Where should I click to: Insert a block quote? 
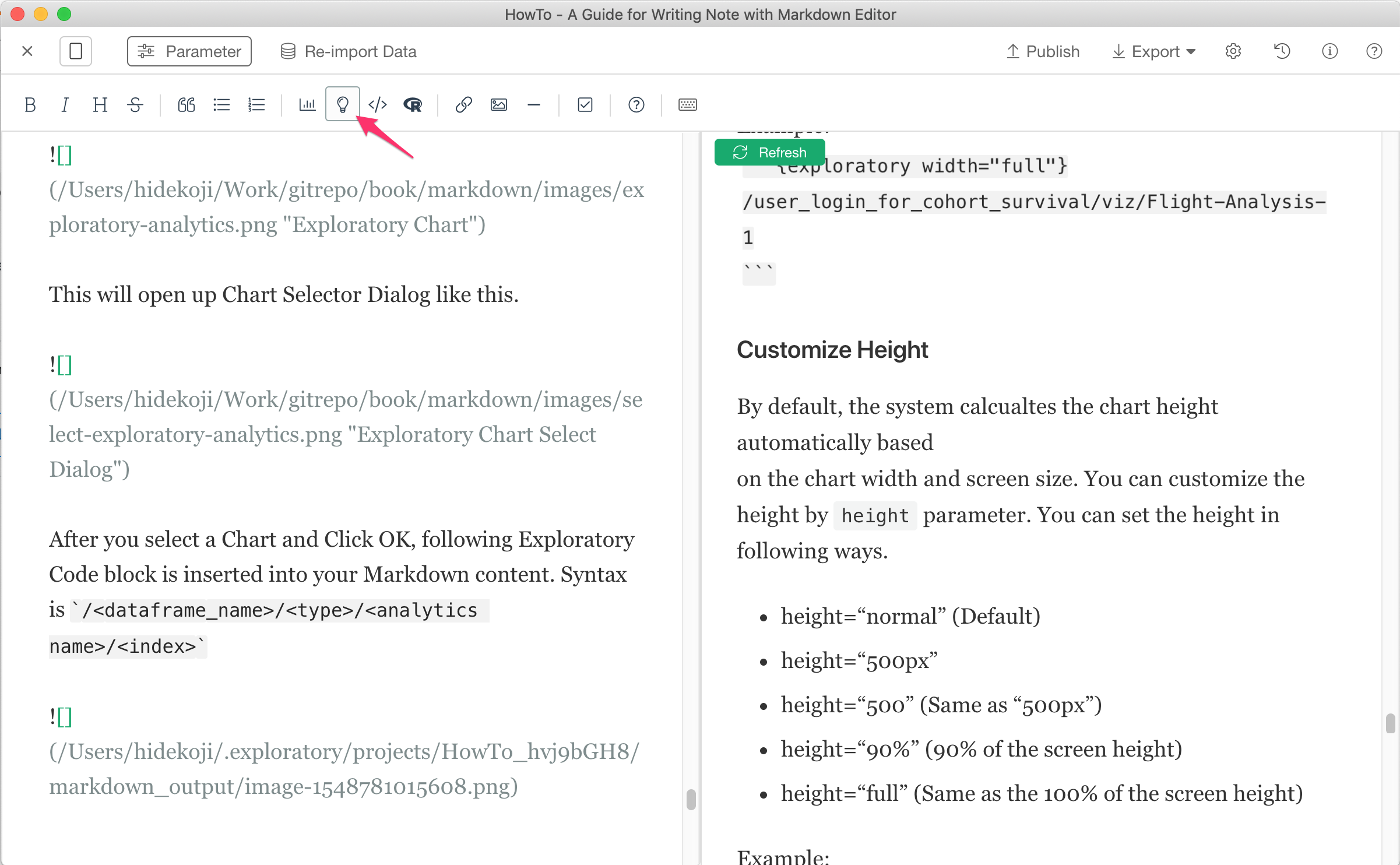point(187,105)
